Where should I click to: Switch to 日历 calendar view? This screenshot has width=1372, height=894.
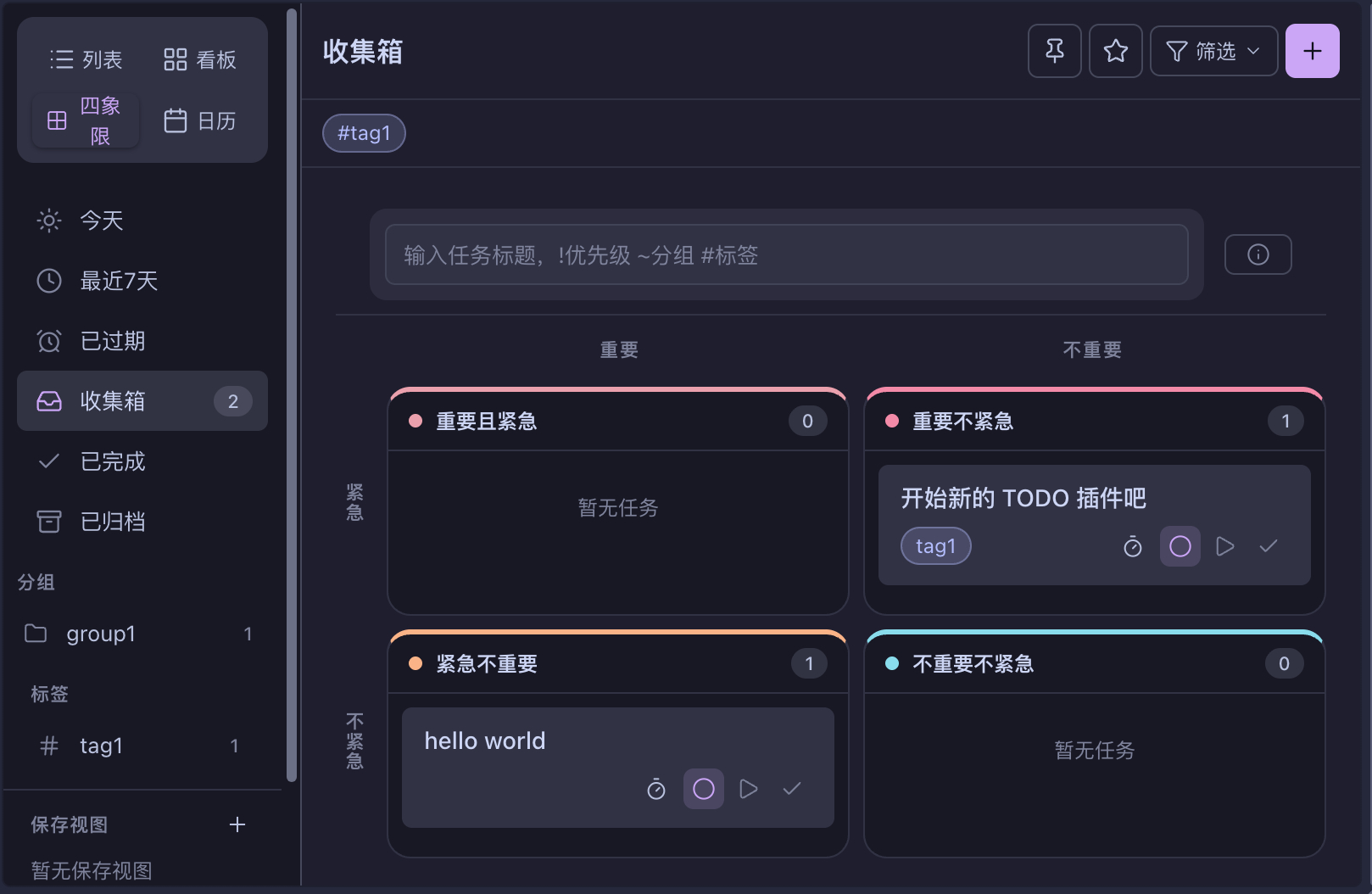click(x=200, y=120)
